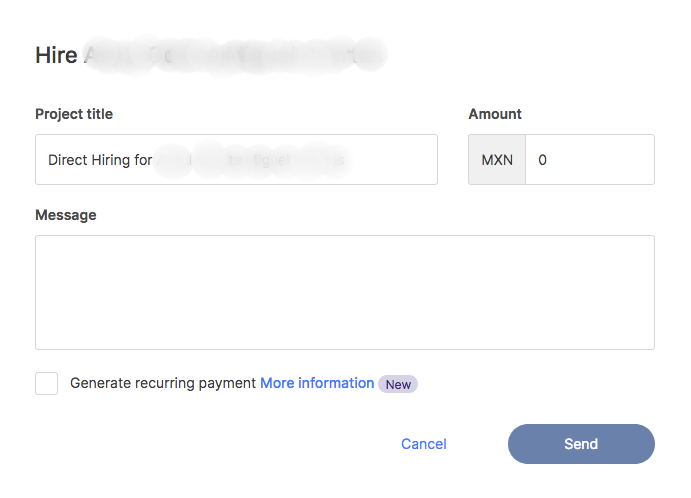
Task: Focus the Amount input showing 0
Action: (x=590, y=160)
